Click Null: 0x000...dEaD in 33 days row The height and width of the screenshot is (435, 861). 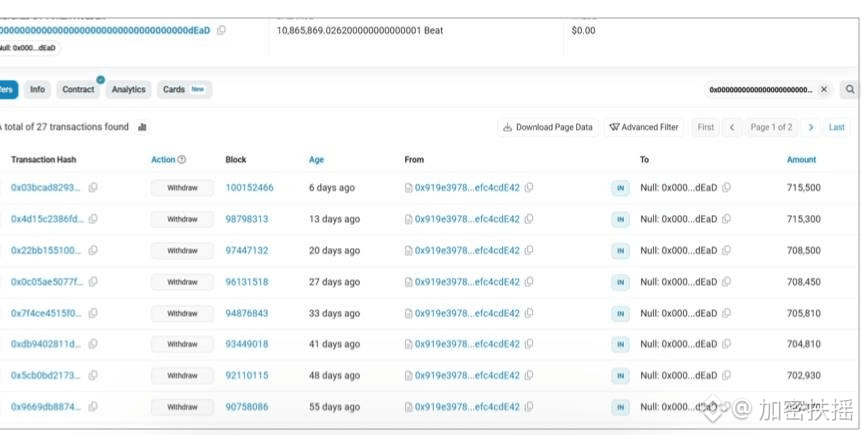pyautogui.click(x=679, y=313)
